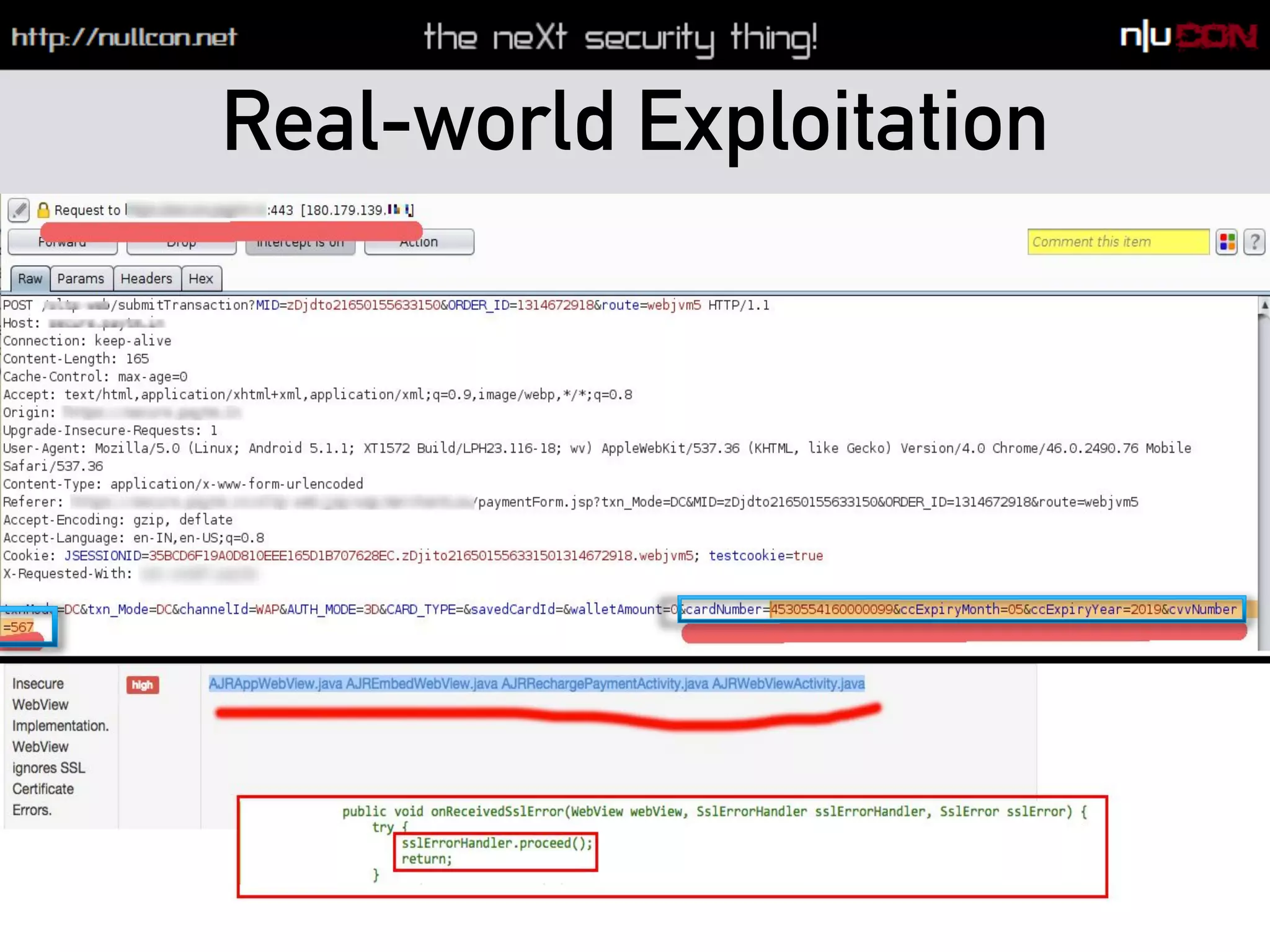
Task: Click the Accept-Encoding: gzip, deflate line
Action: click(118, 520)
